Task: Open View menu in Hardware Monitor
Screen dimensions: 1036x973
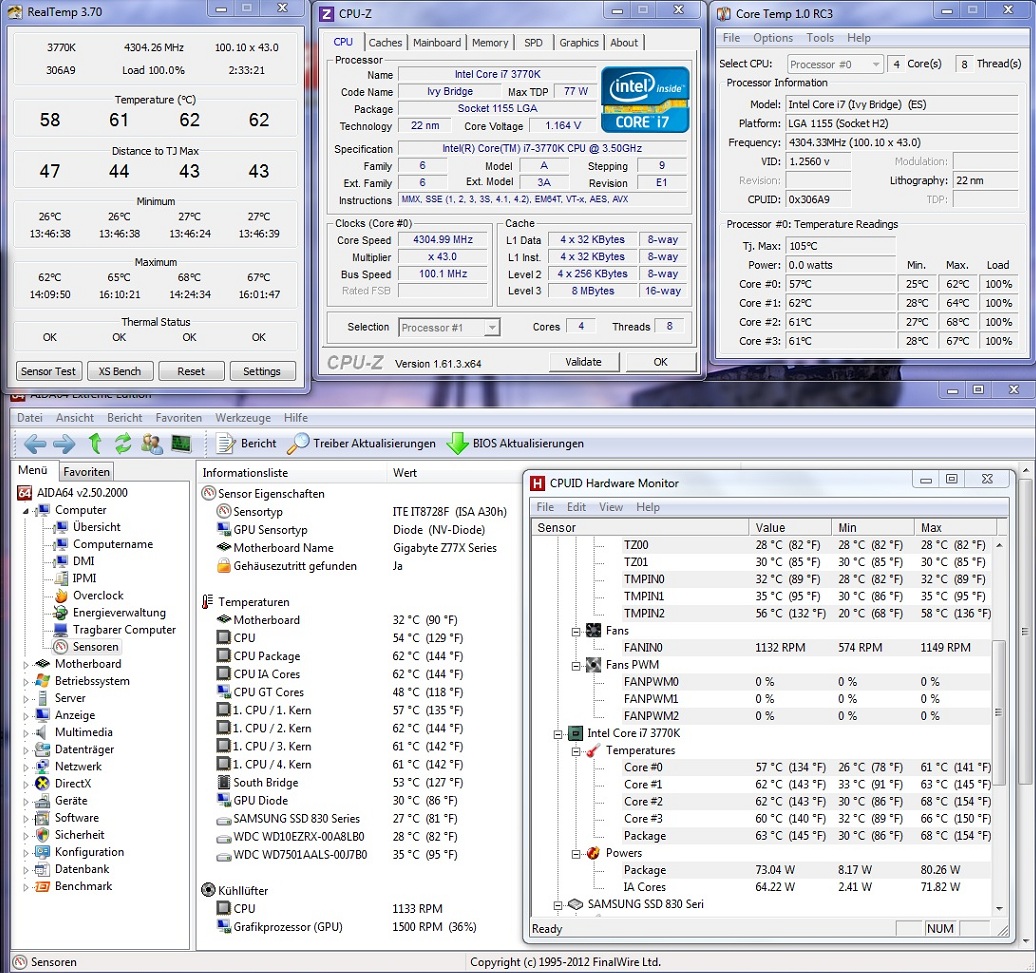Action: tap(610, 507)
